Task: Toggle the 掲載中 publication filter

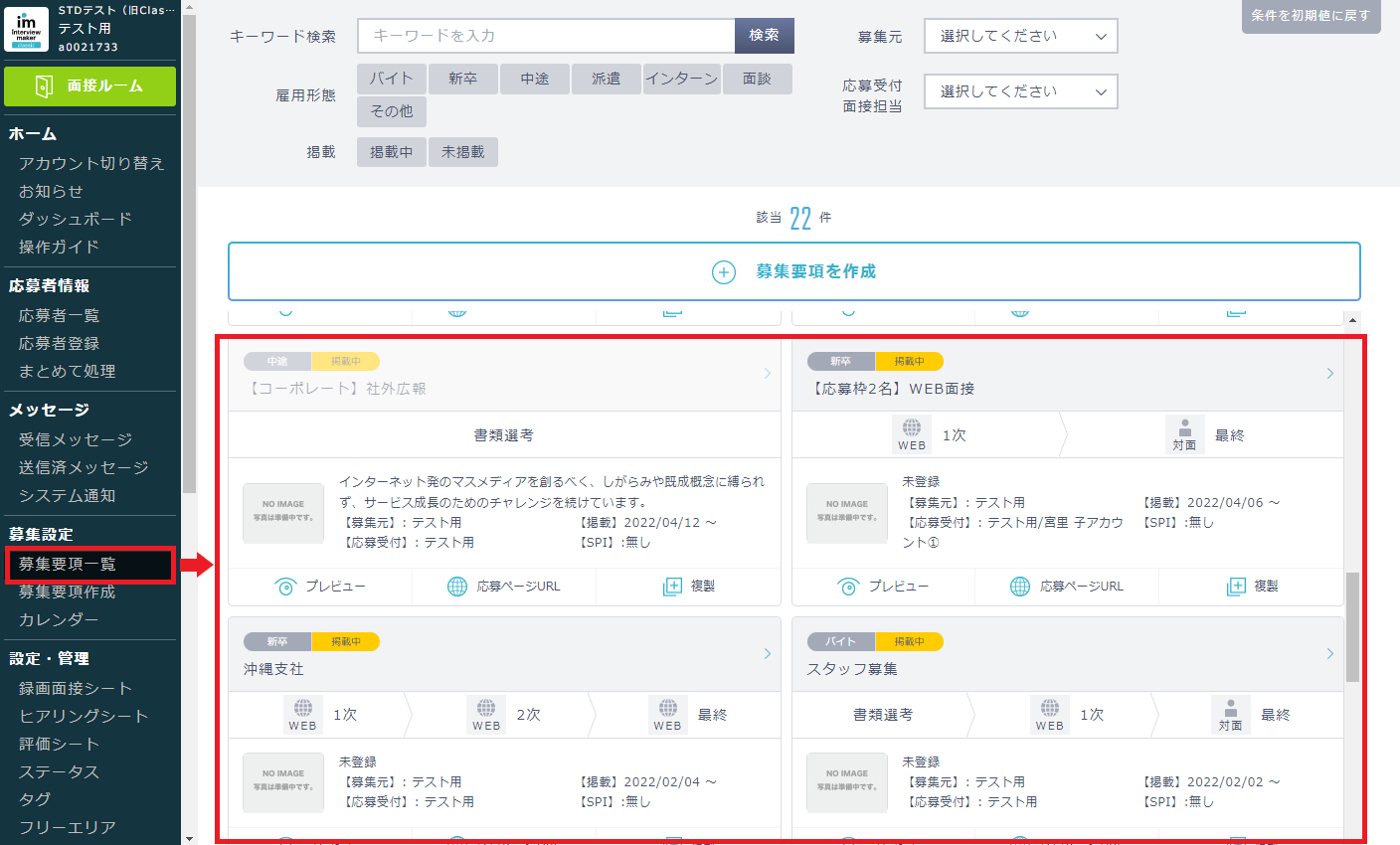Action: click(x=392, y=152)
